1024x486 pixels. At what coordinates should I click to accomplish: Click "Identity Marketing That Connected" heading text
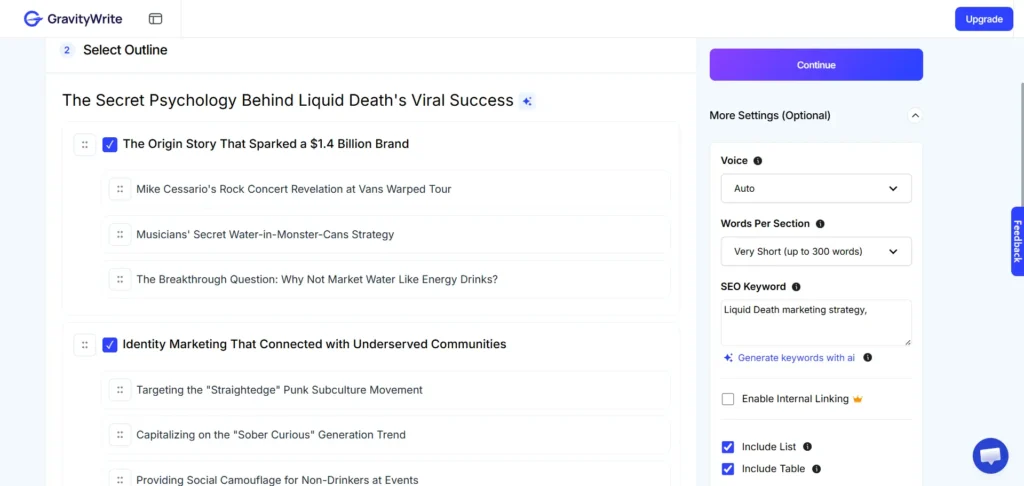315,344
